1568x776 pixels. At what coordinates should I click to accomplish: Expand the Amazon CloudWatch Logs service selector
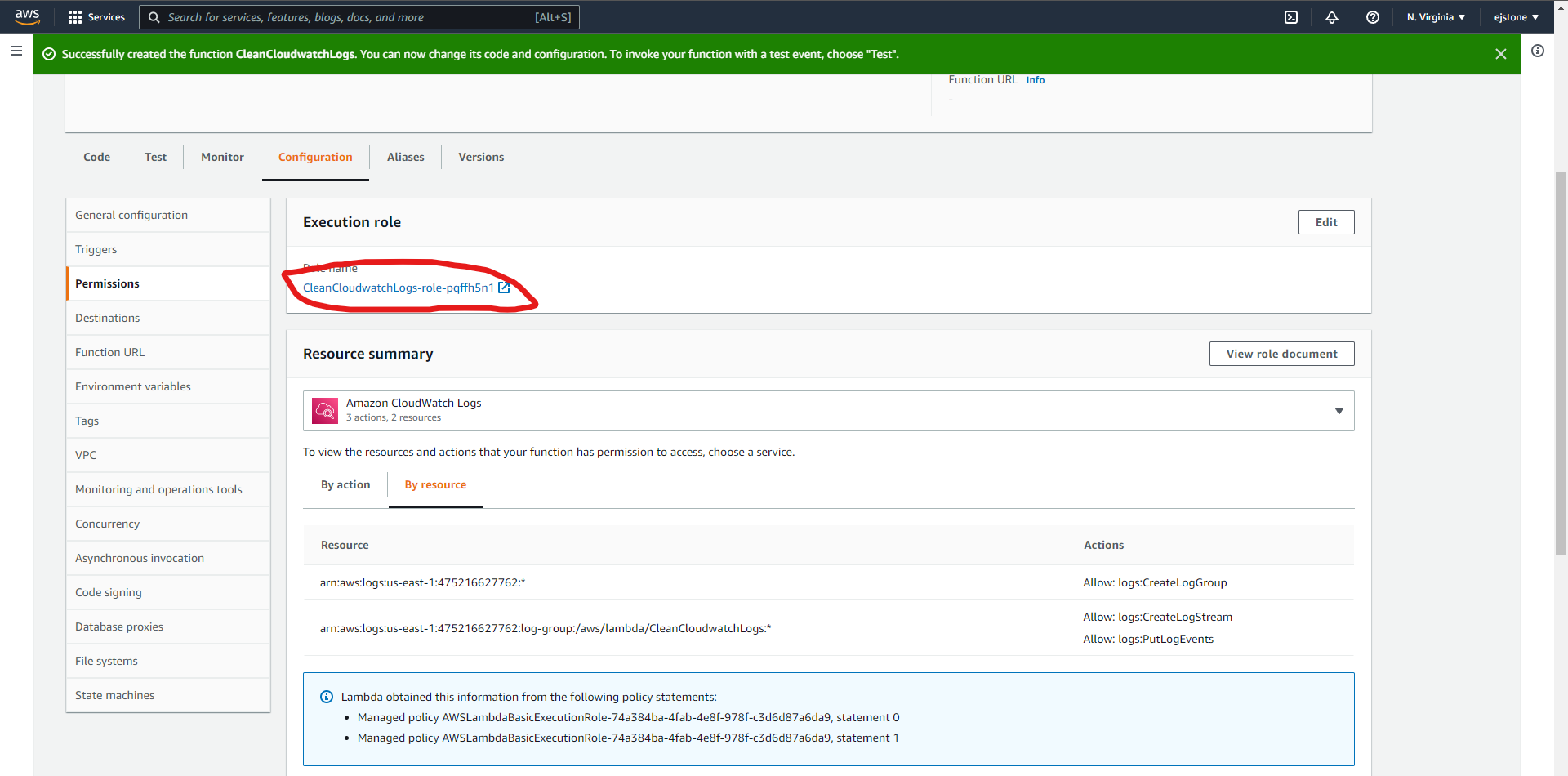tap(828, 411)
